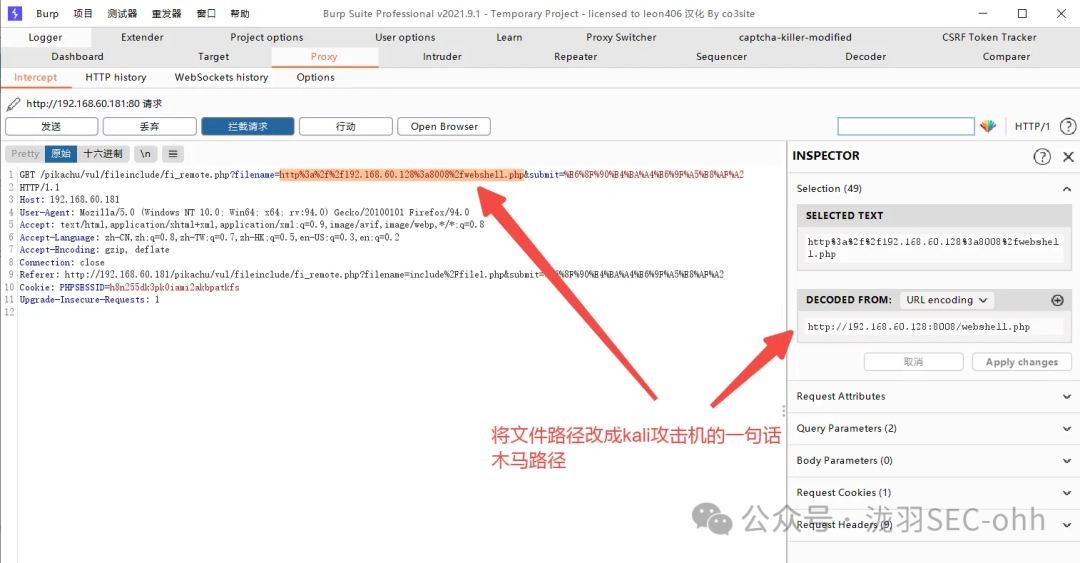Switch editor to 原始 raw view
Screen dimensions: 1080x563
pyautogui.click(x=61, y=154)
